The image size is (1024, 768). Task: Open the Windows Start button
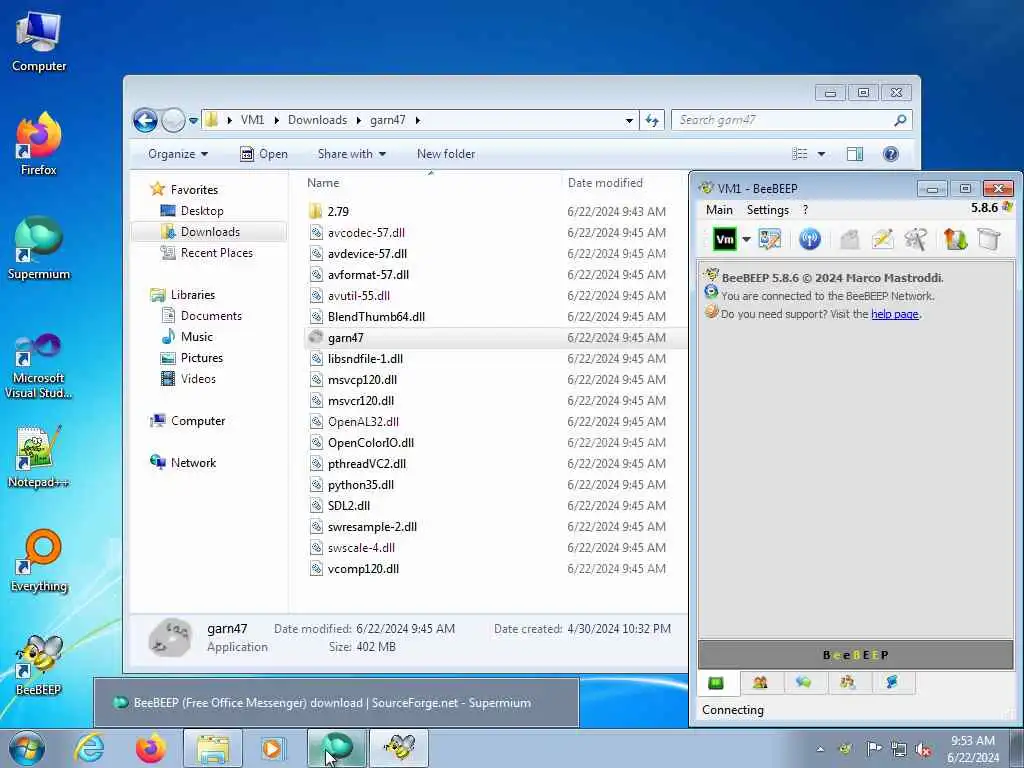click(x=27, y=748)
